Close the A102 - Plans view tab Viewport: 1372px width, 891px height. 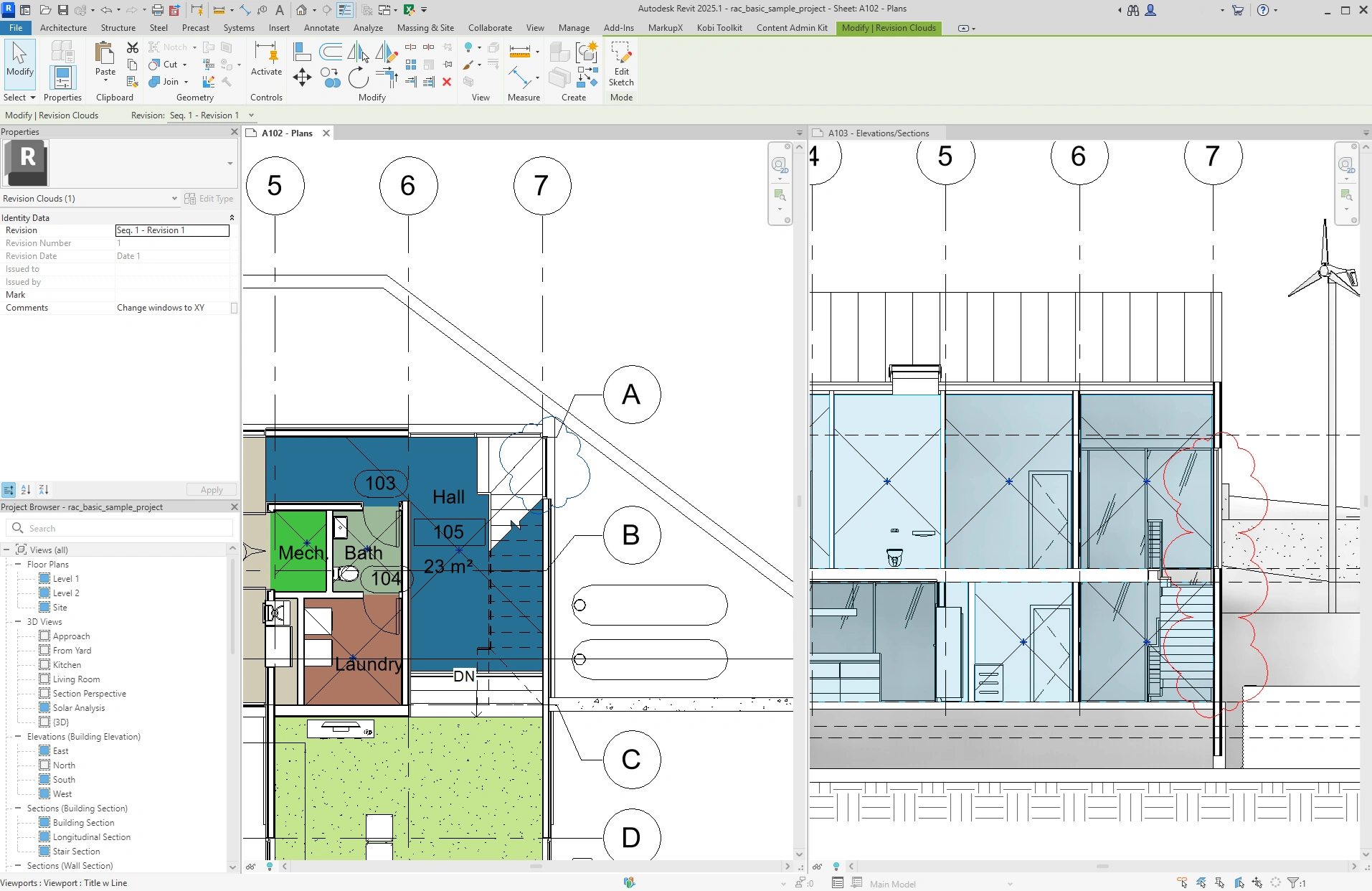[x=326, y=133]
